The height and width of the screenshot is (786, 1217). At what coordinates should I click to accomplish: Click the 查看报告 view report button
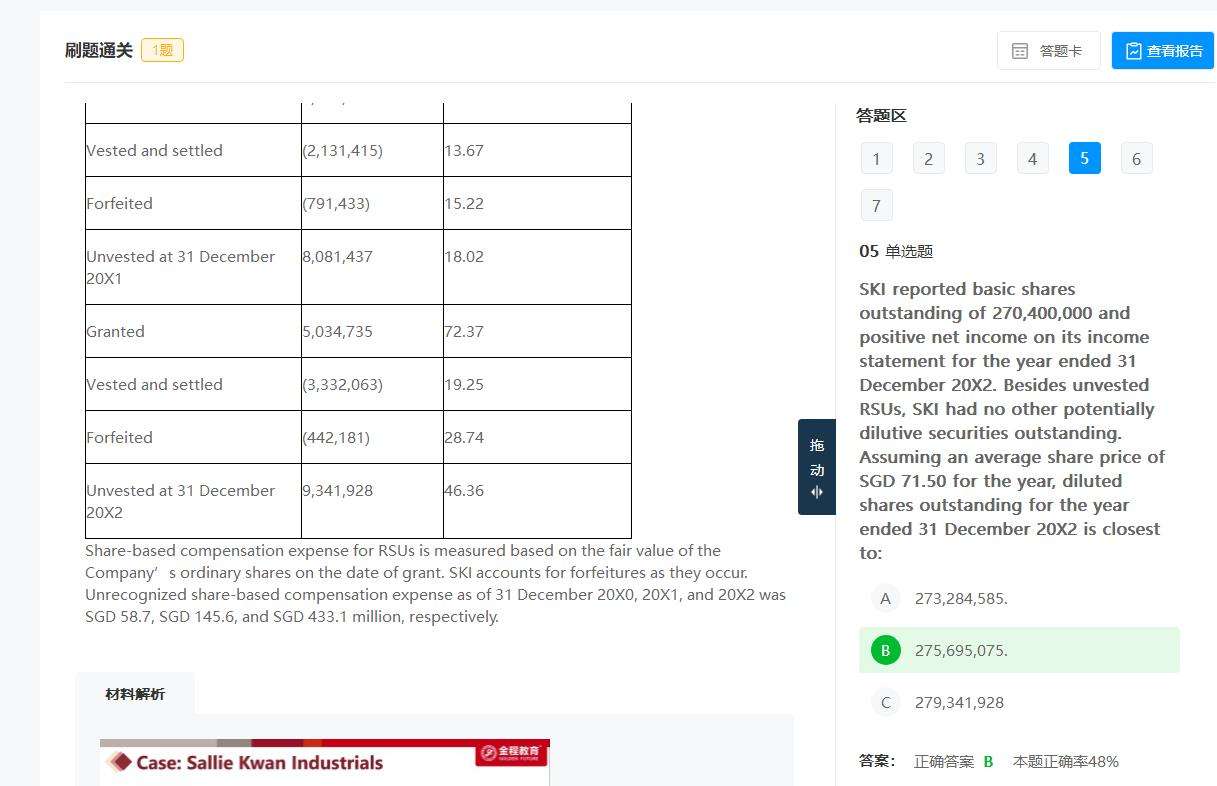pos(1163,50)
